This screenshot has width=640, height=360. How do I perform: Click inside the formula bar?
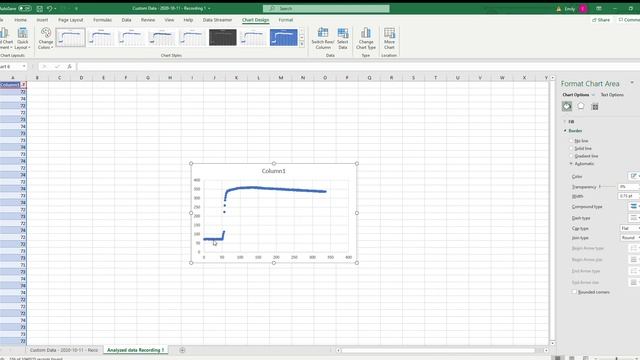[358, 67]
